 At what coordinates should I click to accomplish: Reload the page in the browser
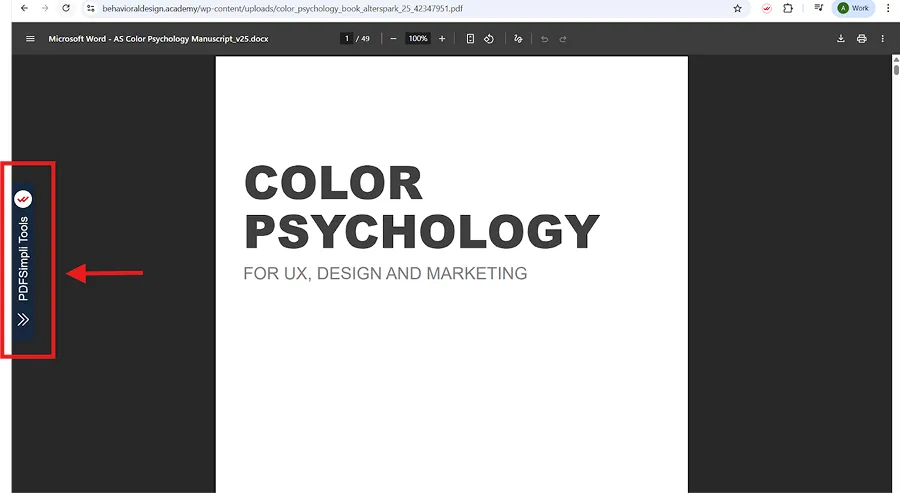[x=66, y=8]
